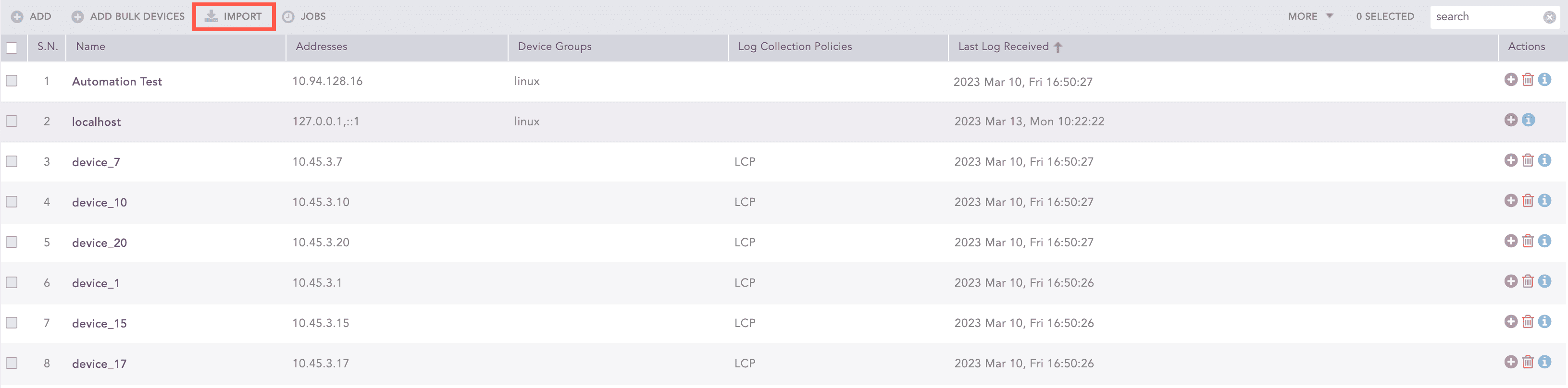This screenshot has width=1568, height=388.
Task: Clear the search field
Action: click(1549, 16)
